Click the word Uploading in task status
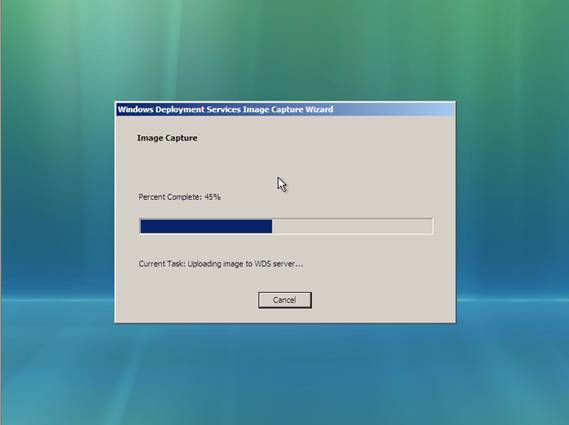 [x=204, y=264]
